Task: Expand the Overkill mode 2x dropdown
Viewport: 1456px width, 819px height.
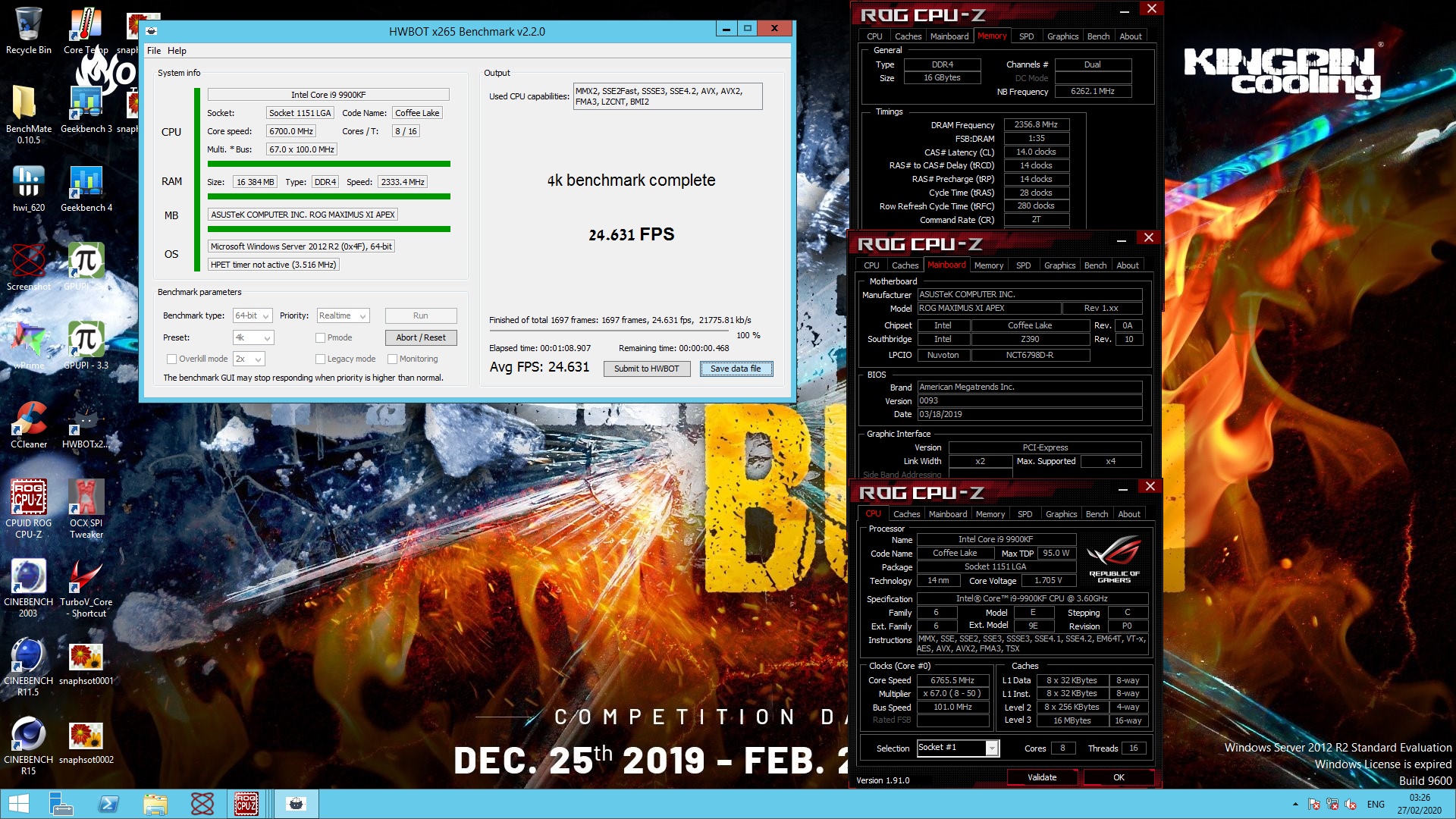Action: coord(249,359)
